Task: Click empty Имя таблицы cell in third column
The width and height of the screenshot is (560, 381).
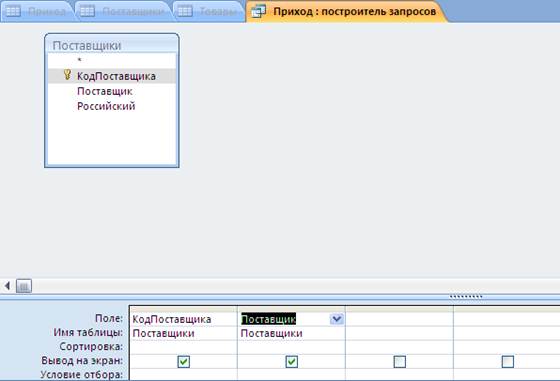Action: click(x=400, y=333)
